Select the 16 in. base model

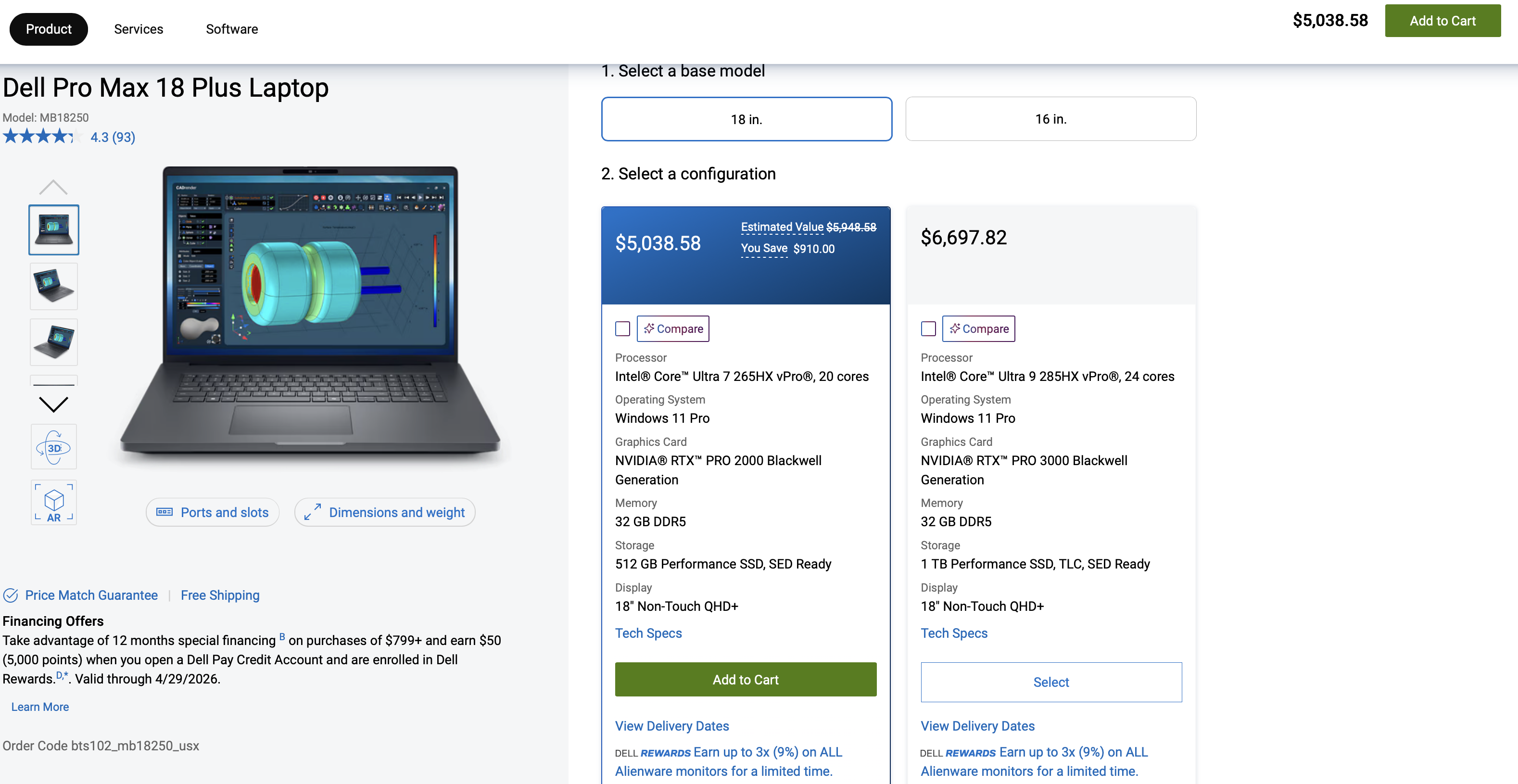point(1050,119)
